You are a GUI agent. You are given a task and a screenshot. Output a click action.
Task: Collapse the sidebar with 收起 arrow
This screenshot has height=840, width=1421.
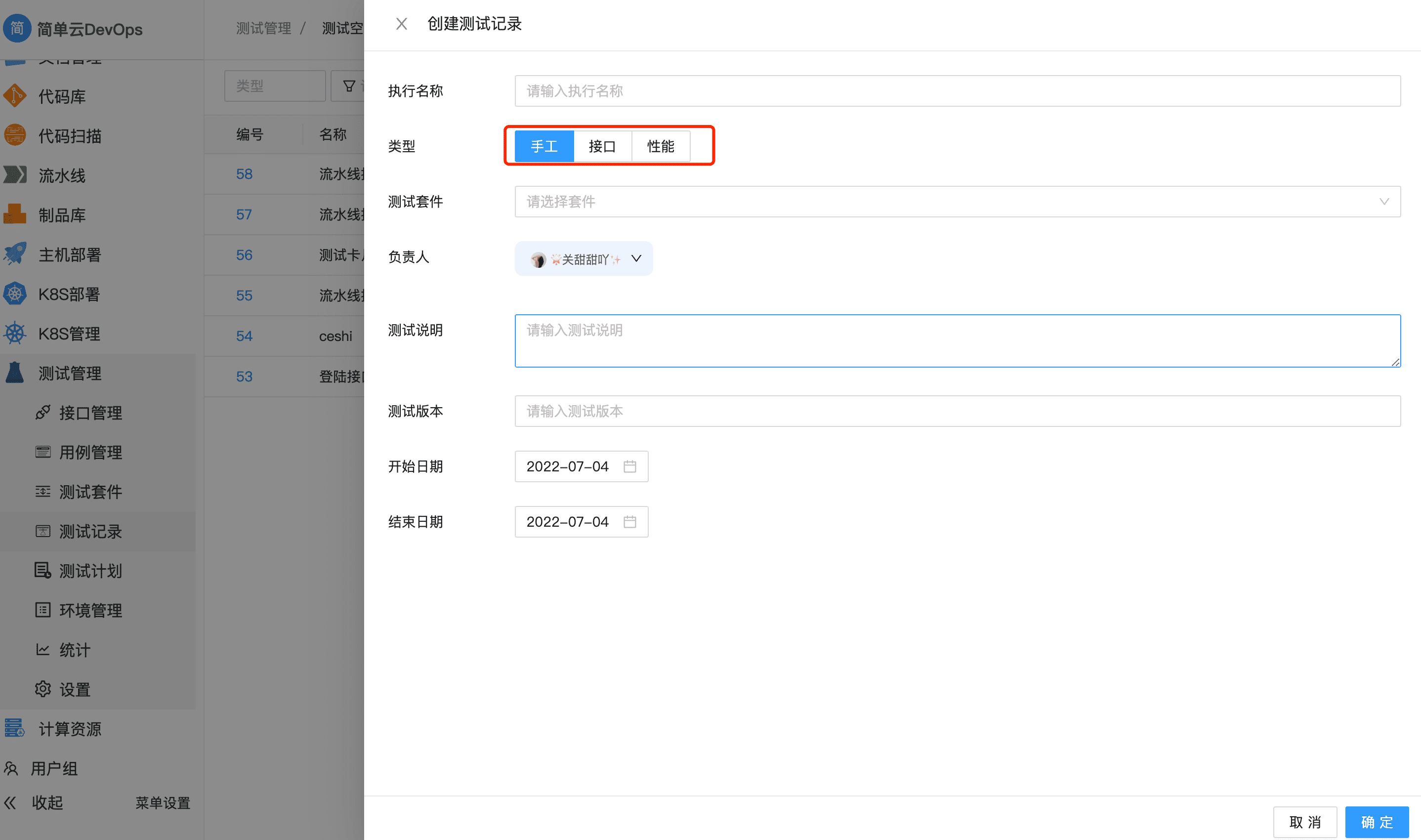point(11,802)
